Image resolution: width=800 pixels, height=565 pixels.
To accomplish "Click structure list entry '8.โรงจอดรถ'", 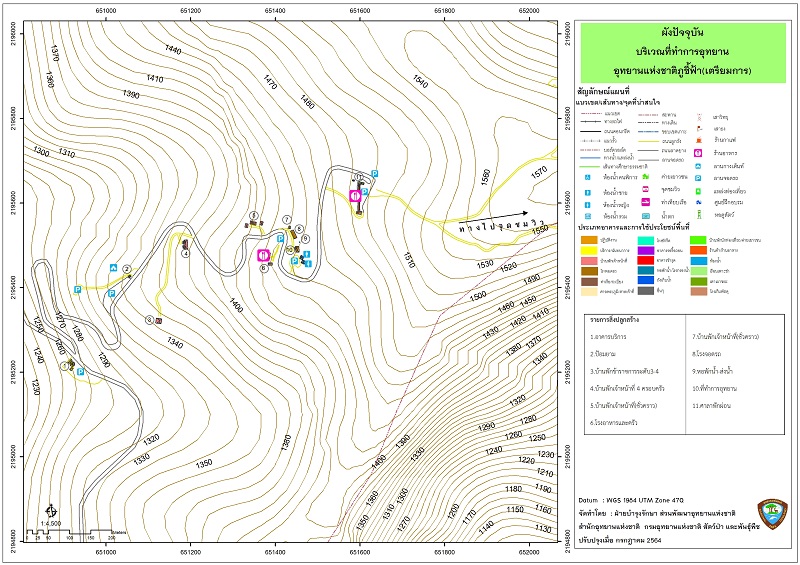I will (707, 354).
